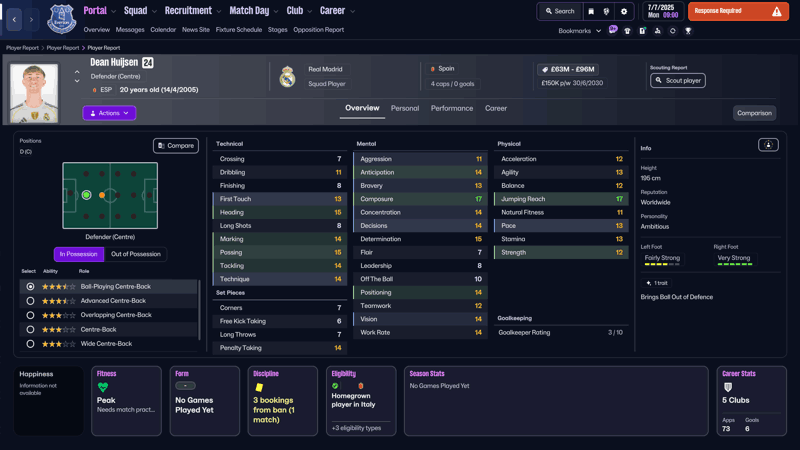Open the trophy bookmark icon
This screenshot has width=800, height=450.
click(x=688, y=31)
